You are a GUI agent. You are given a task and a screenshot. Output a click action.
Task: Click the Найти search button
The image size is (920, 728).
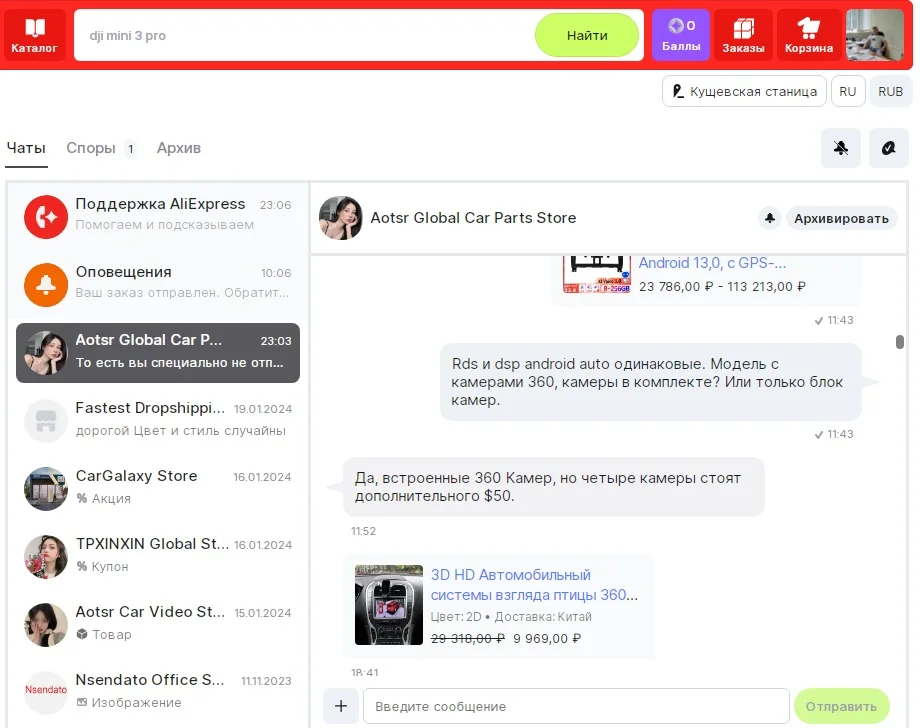[587, 35]
